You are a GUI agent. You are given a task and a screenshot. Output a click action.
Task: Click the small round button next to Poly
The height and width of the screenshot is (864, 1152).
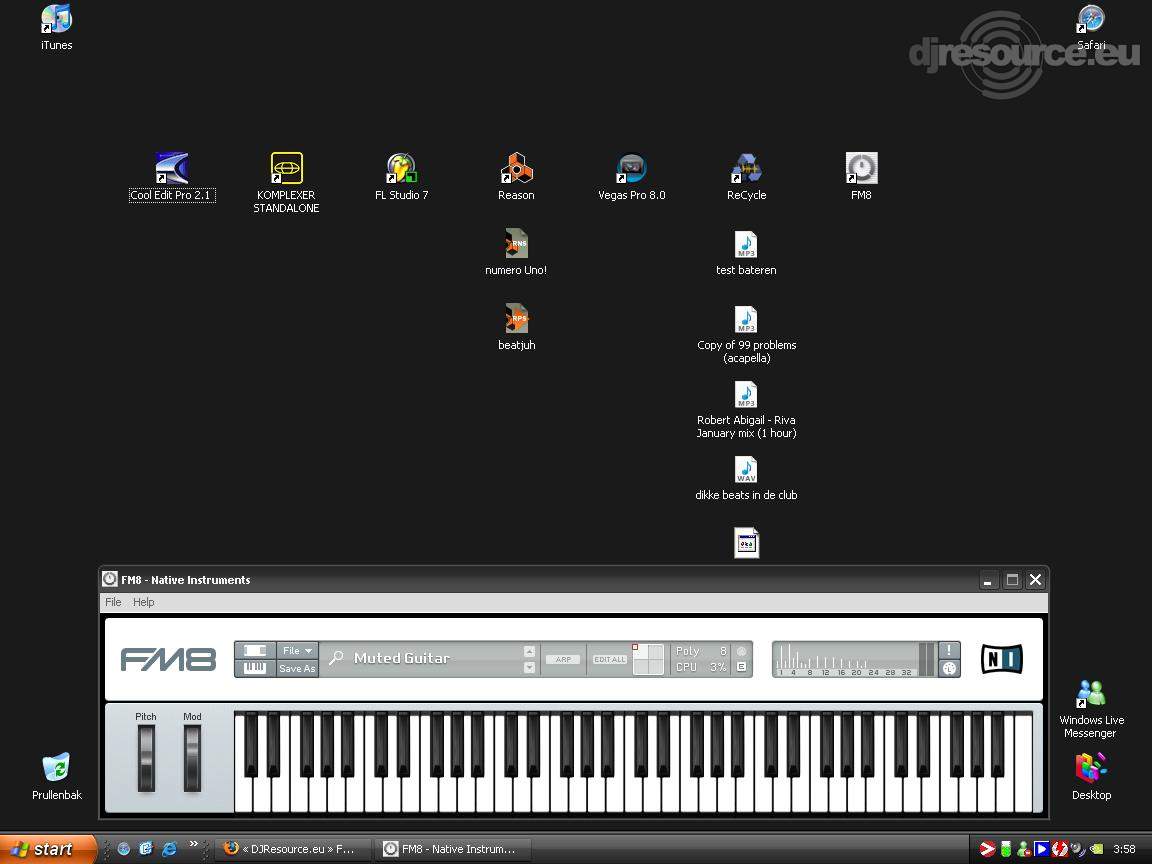click(741, 651)
